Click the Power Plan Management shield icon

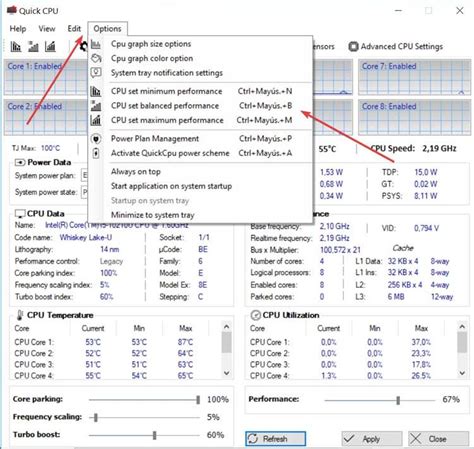pyautogui.click(x=96, y=138)
